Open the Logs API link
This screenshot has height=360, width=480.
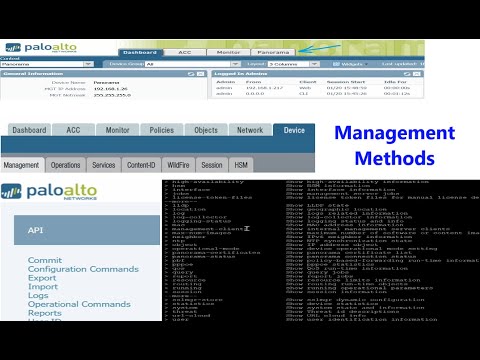coord(38,296)
